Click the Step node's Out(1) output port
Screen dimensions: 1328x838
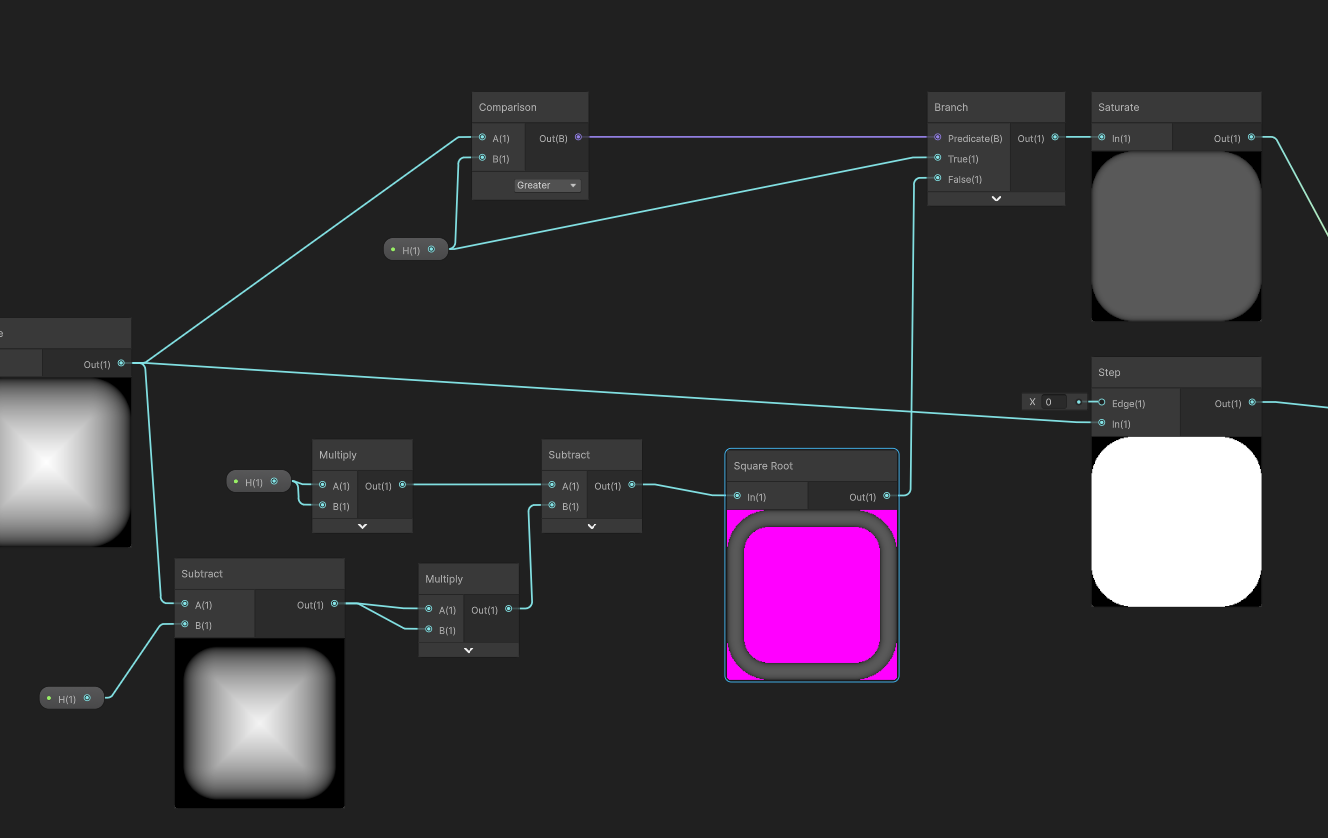[x=1252, y=403]
